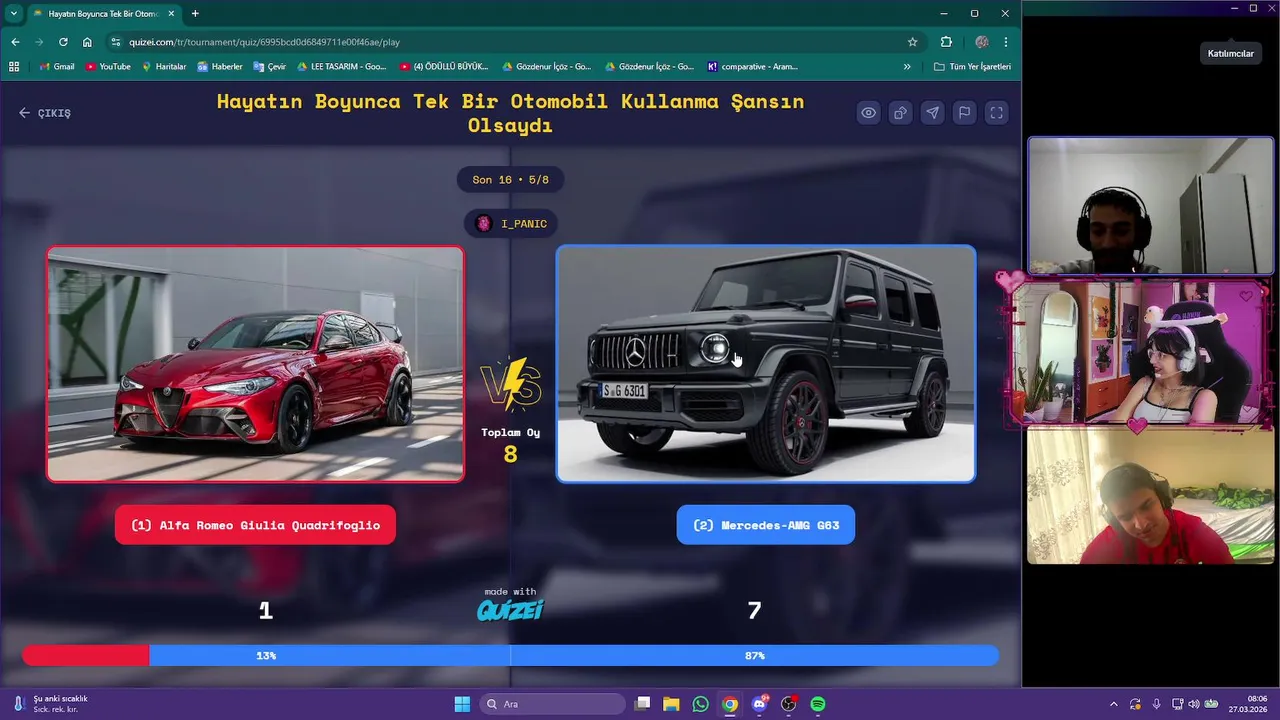
Task: Select the black Mercedes G63 image
Action: point(766,364)
